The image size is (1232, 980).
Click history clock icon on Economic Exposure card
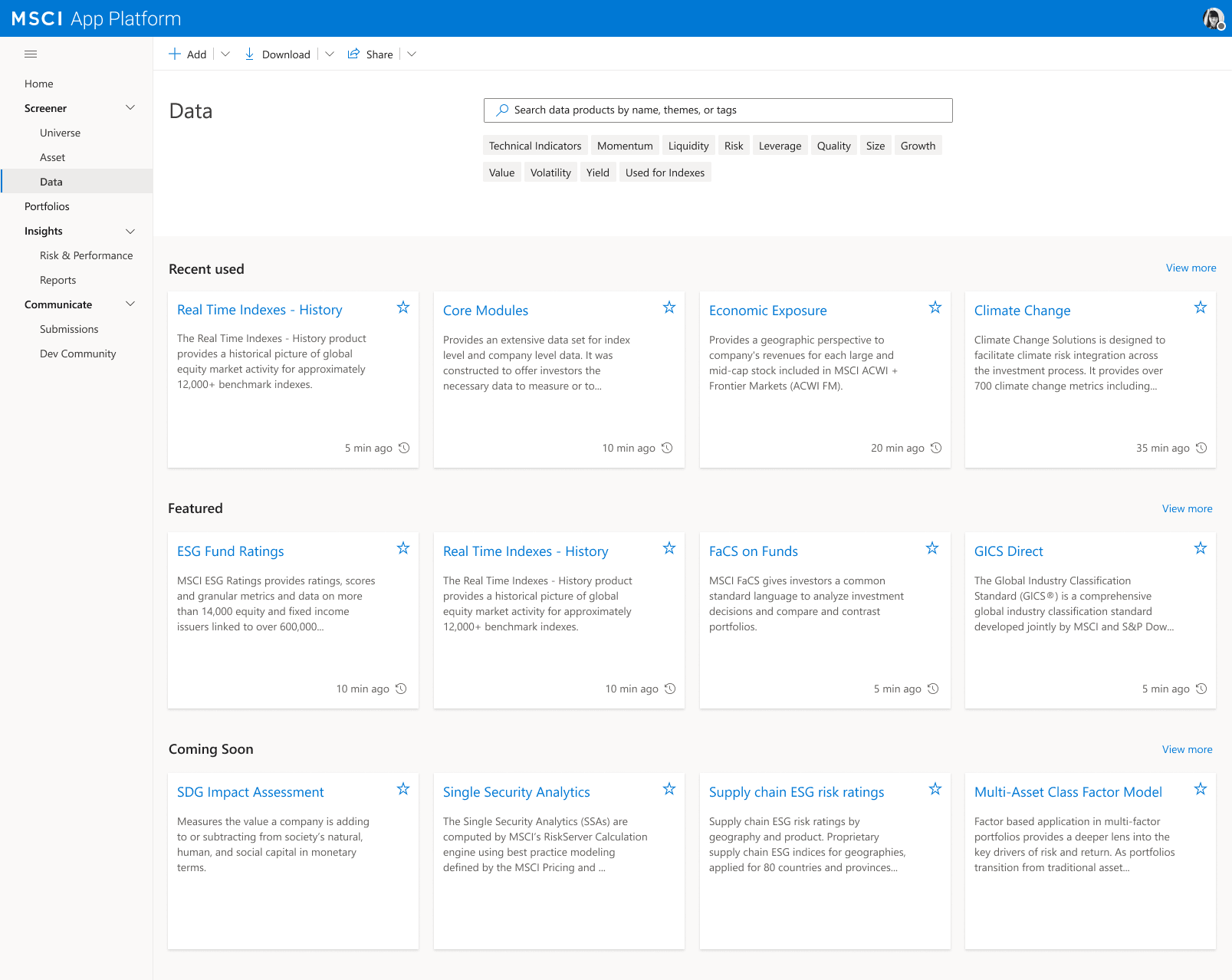coord(936,448)
